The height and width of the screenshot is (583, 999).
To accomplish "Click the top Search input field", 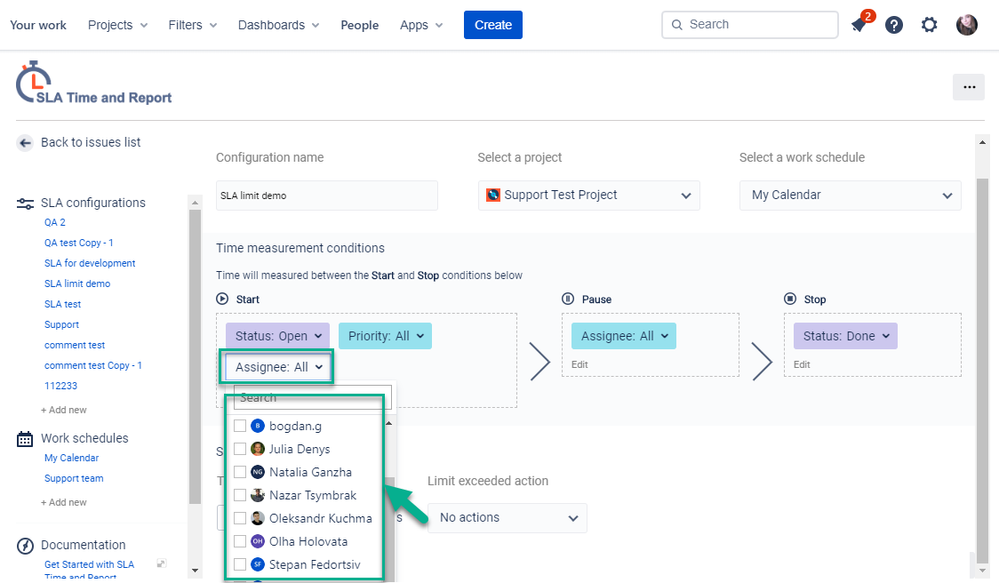I will pyautogui.click(x=750, y=25).
